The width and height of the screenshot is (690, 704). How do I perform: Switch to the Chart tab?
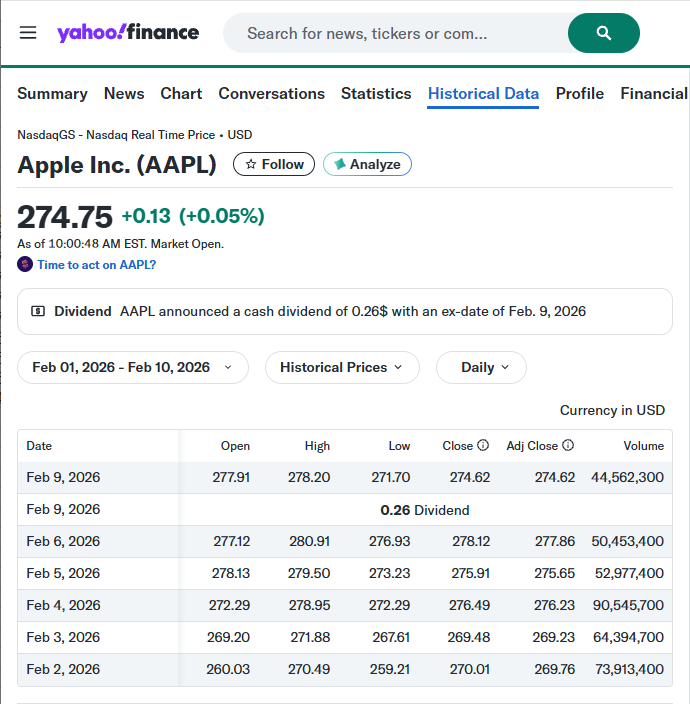click(181, 93)
